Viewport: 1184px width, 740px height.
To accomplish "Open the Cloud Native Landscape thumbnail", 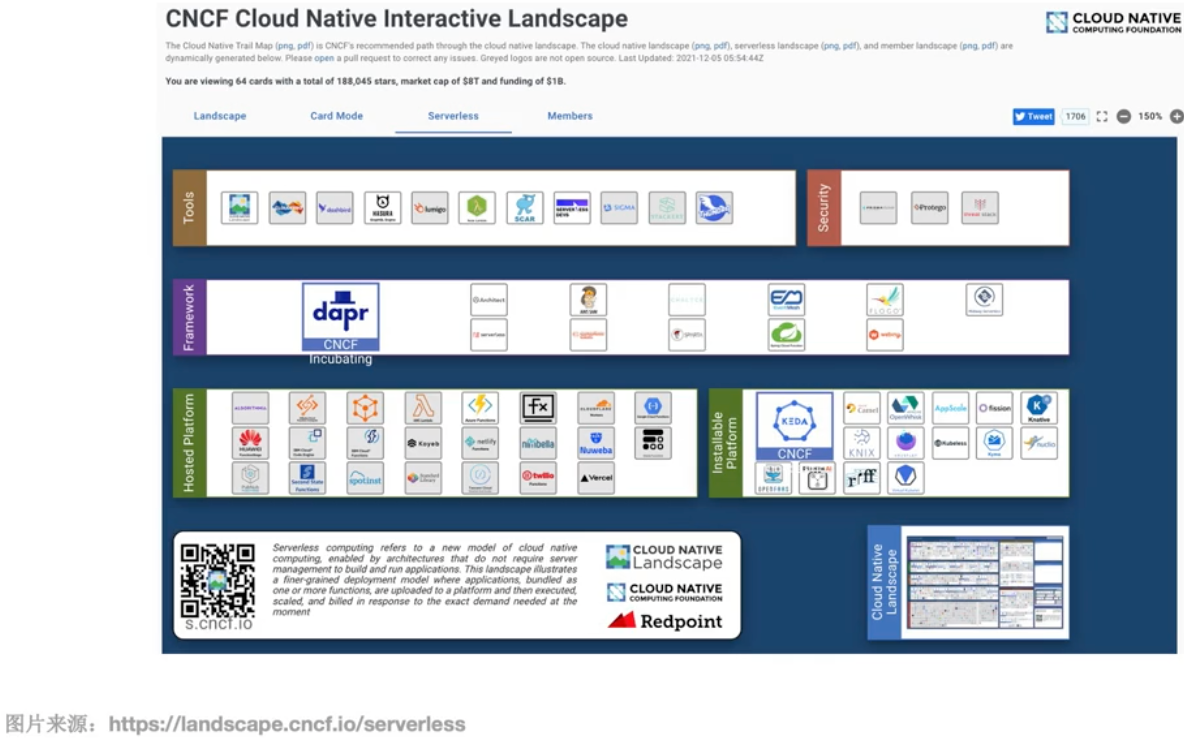I will tap(985, 582).
